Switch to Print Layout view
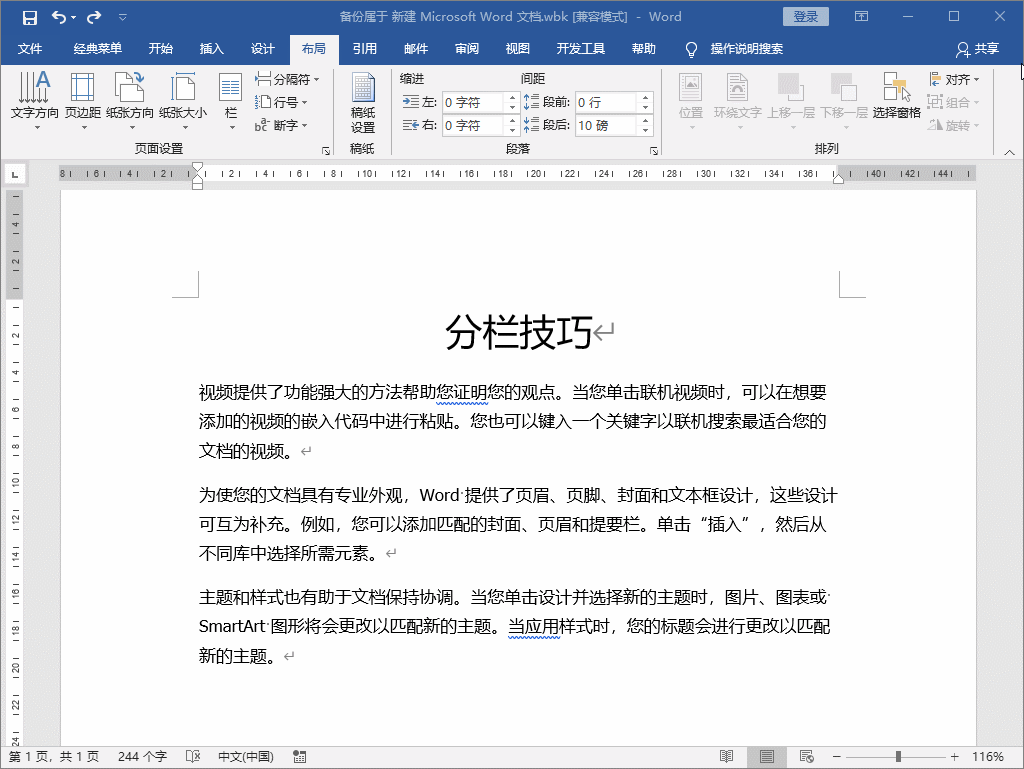Viewport: 1024px width, 769px height. point(767,757)
